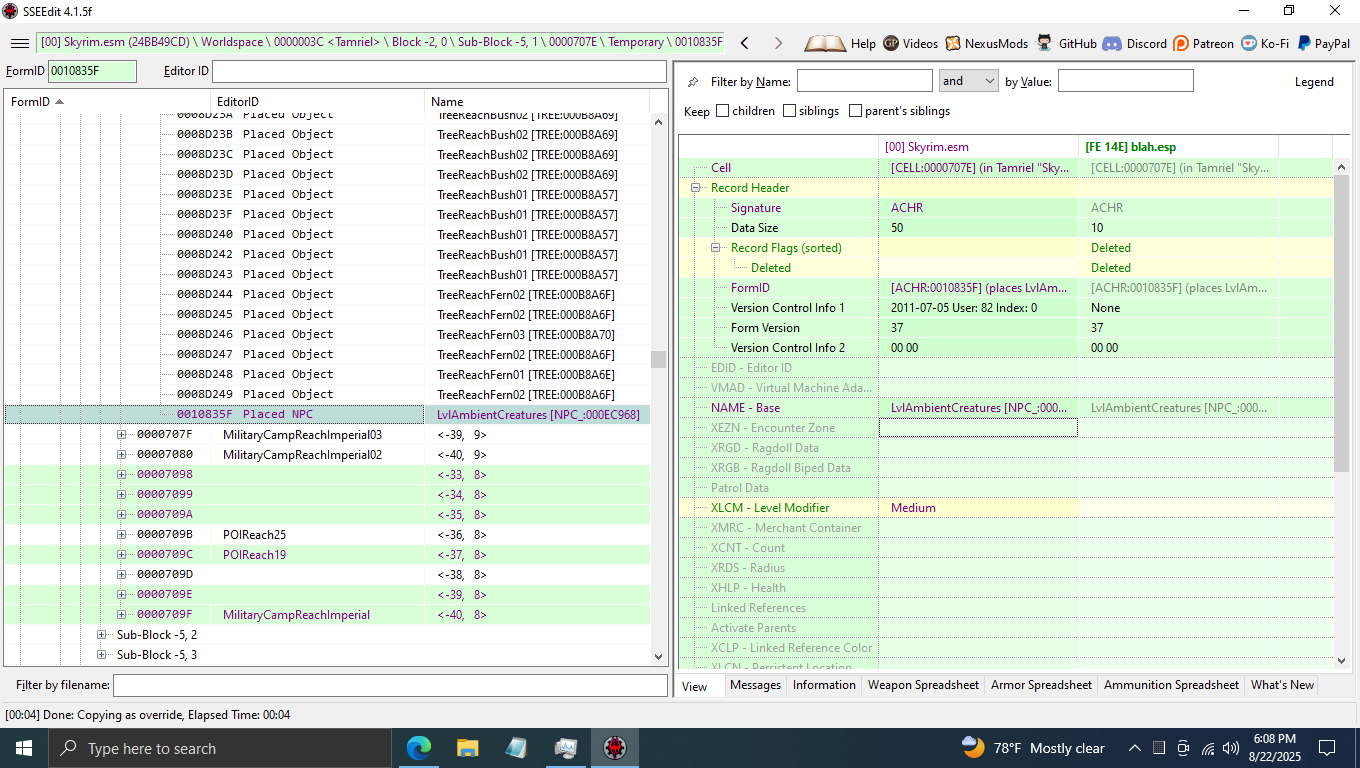Collapse the Record Header section
This screenshot has height=768, width=1360.
pos(696,188)
